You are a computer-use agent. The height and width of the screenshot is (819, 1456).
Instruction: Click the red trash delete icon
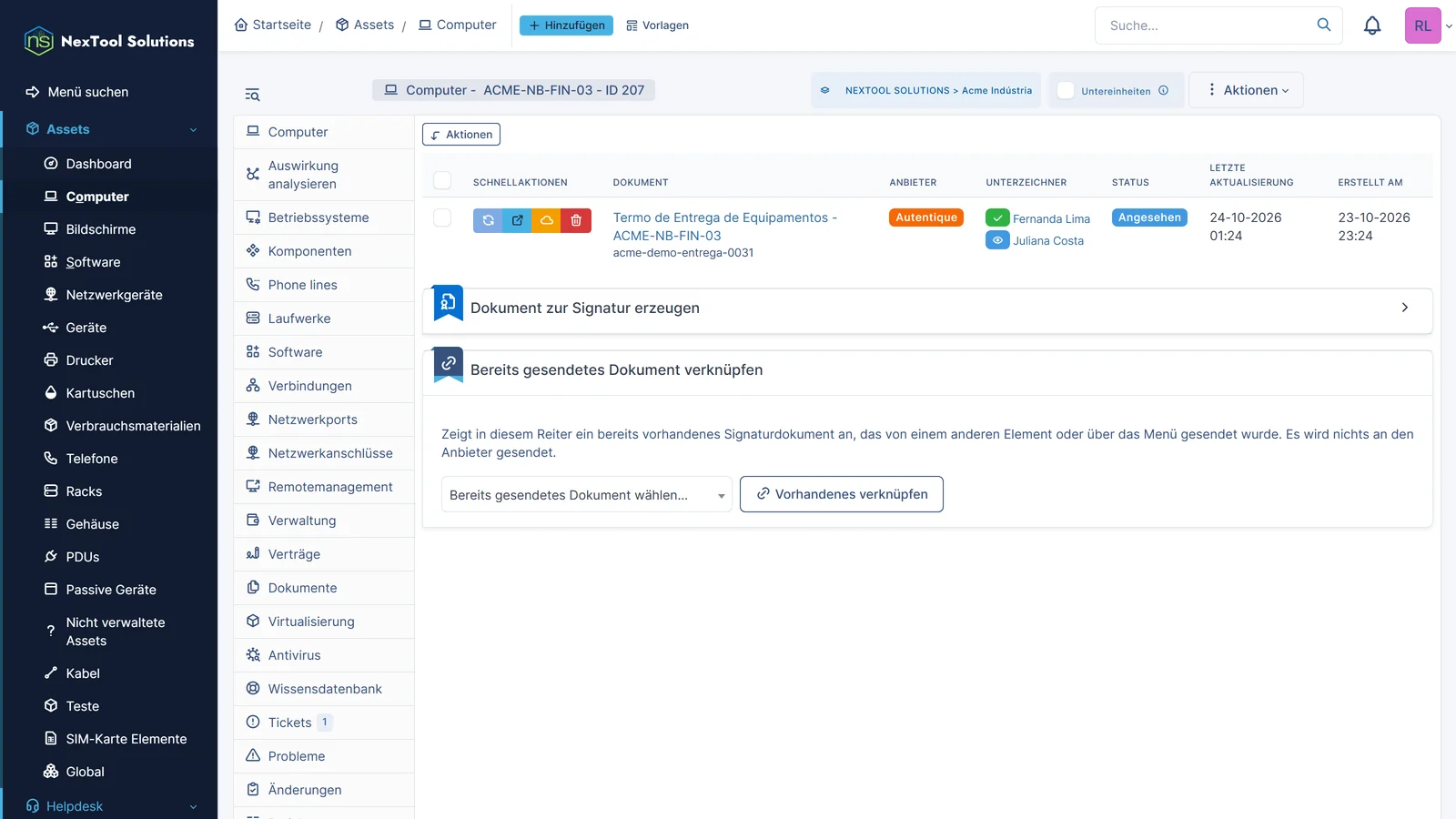click(x=576, y=220)
